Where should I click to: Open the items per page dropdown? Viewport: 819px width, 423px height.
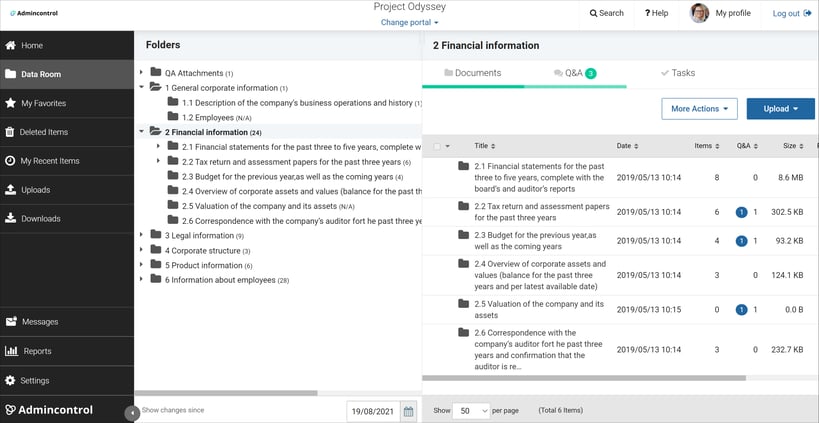click(x=472, y=410)
